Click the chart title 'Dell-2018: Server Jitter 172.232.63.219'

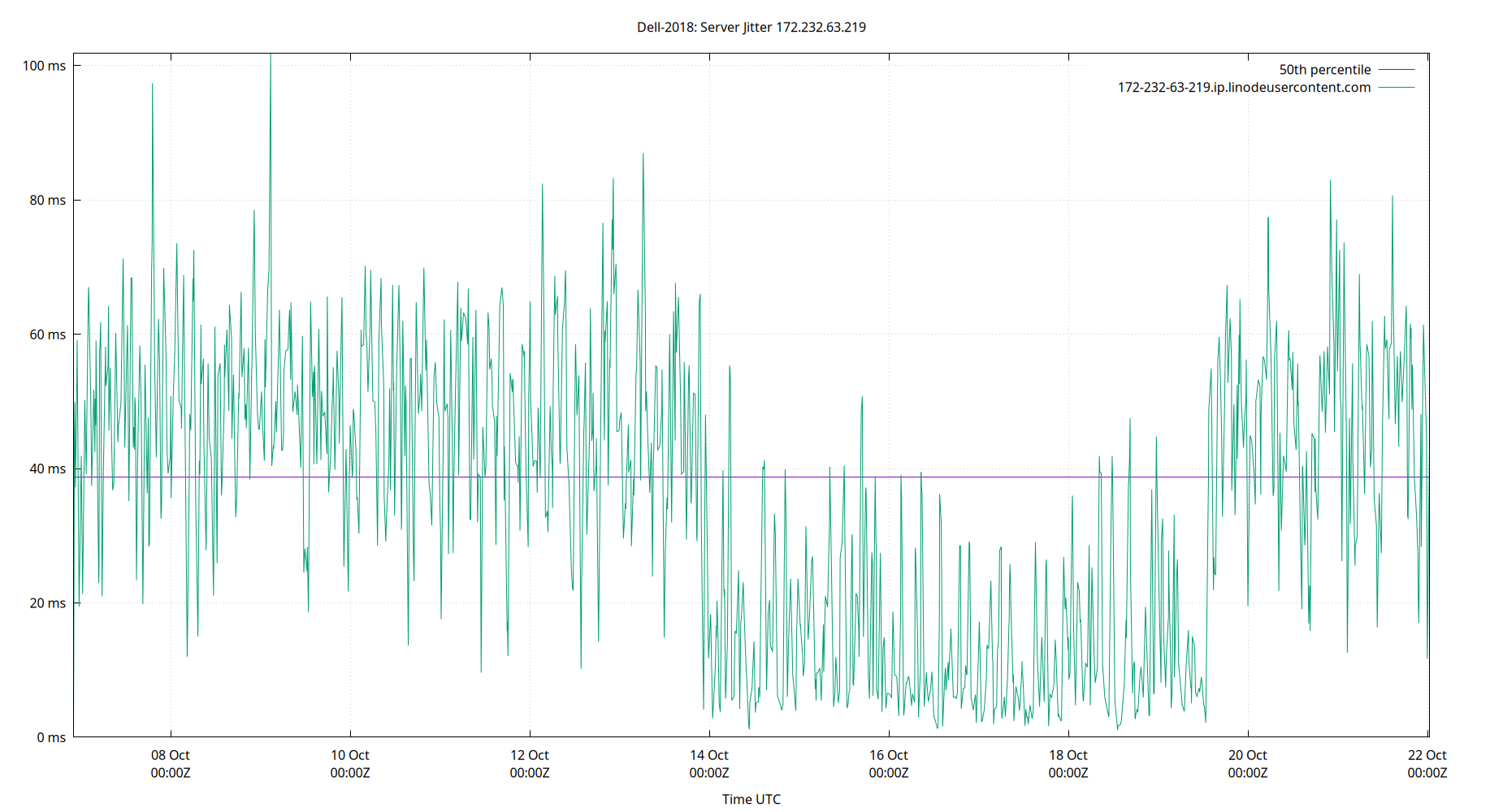click(751, 27)
